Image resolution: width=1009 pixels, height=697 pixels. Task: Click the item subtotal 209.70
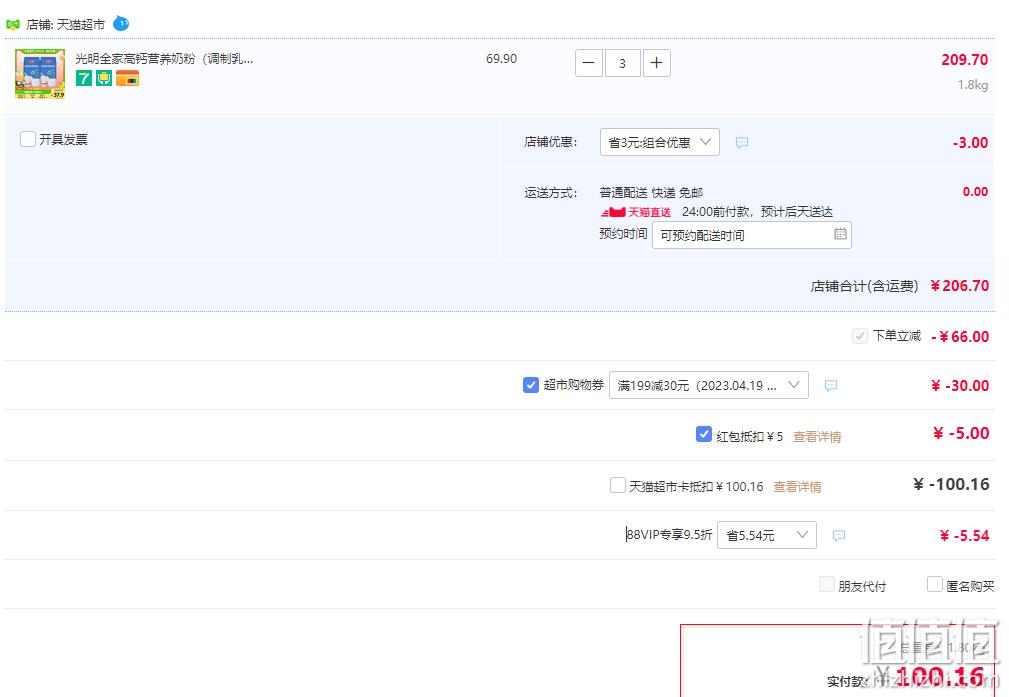964,60
